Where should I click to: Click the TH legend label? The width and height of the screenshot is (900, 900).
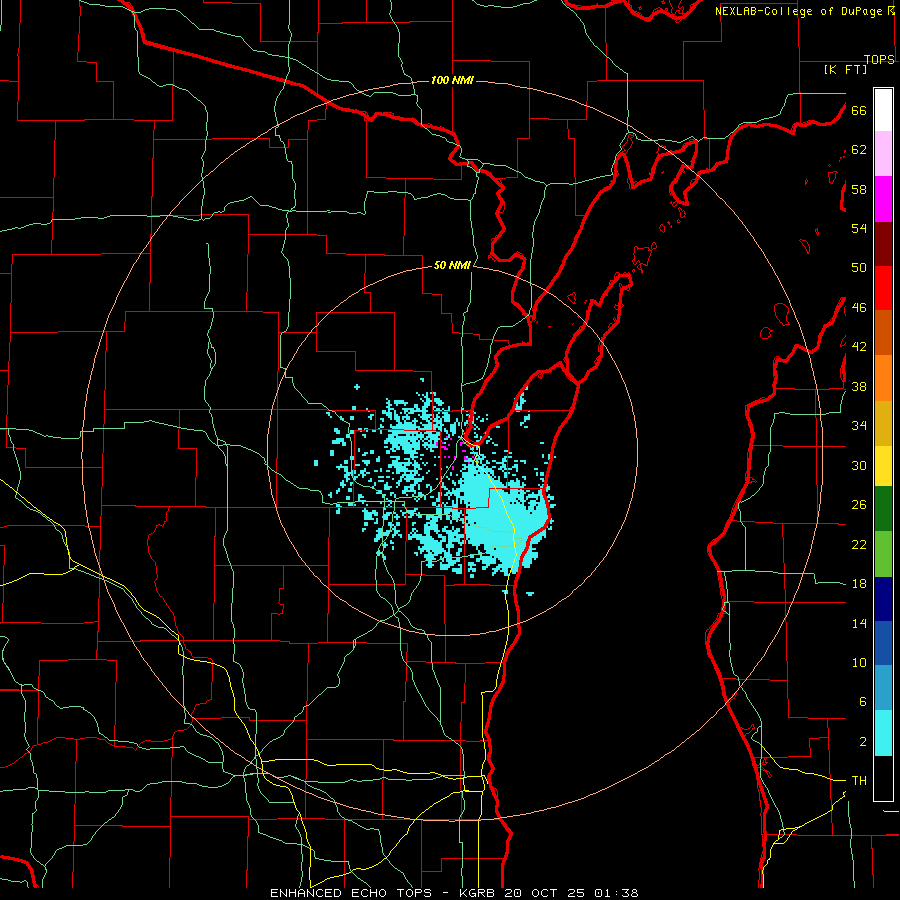(x=859, y=781)
